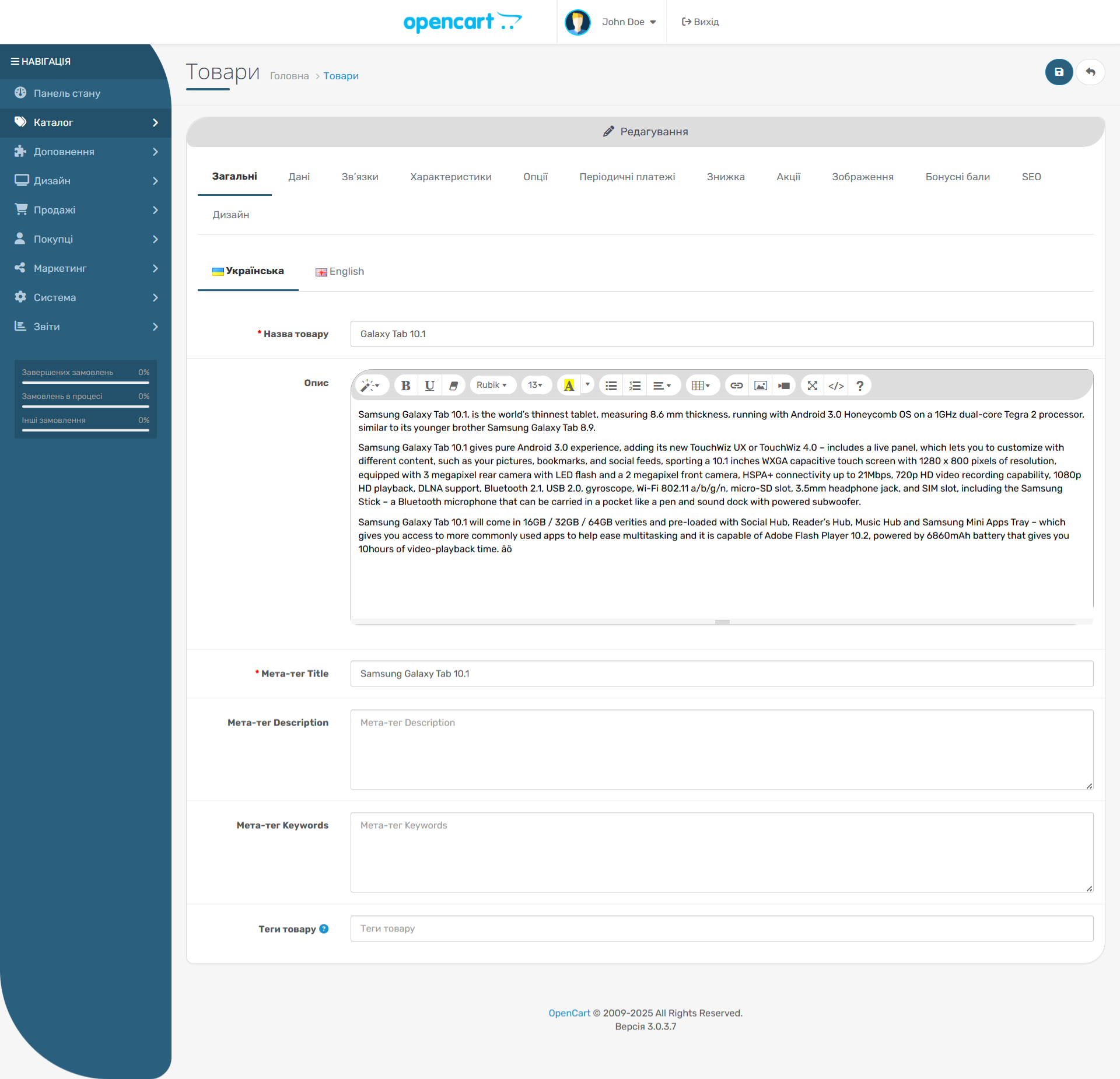Focus the Мета-тег Description textarea
Screen dimensions: 1120x1079
click(722, 750)
